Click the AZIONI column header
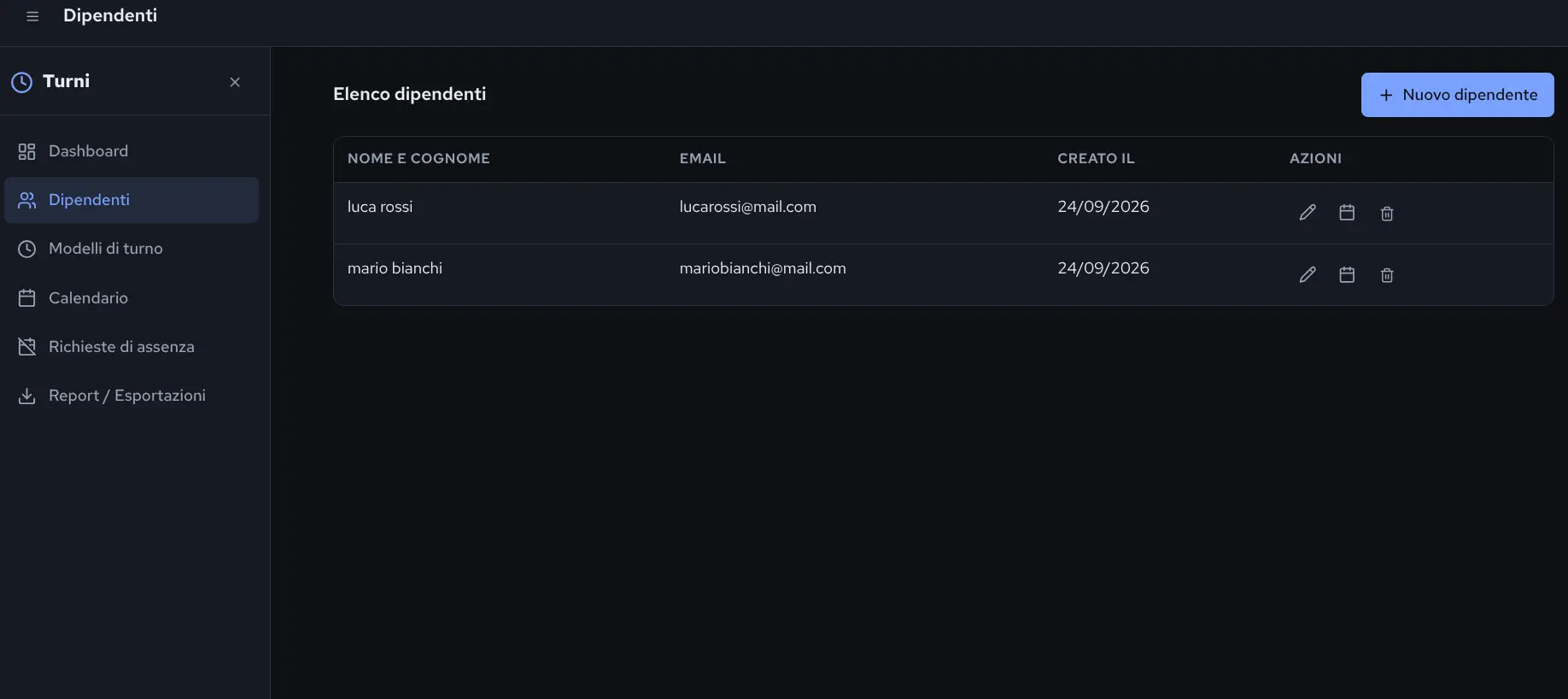 point(1315,159)
